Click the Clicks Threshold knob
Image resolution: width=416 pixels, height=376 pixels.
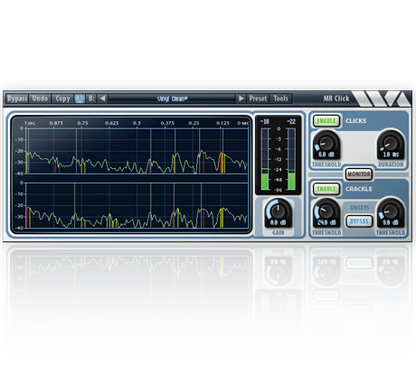click(x=327, y=143)
